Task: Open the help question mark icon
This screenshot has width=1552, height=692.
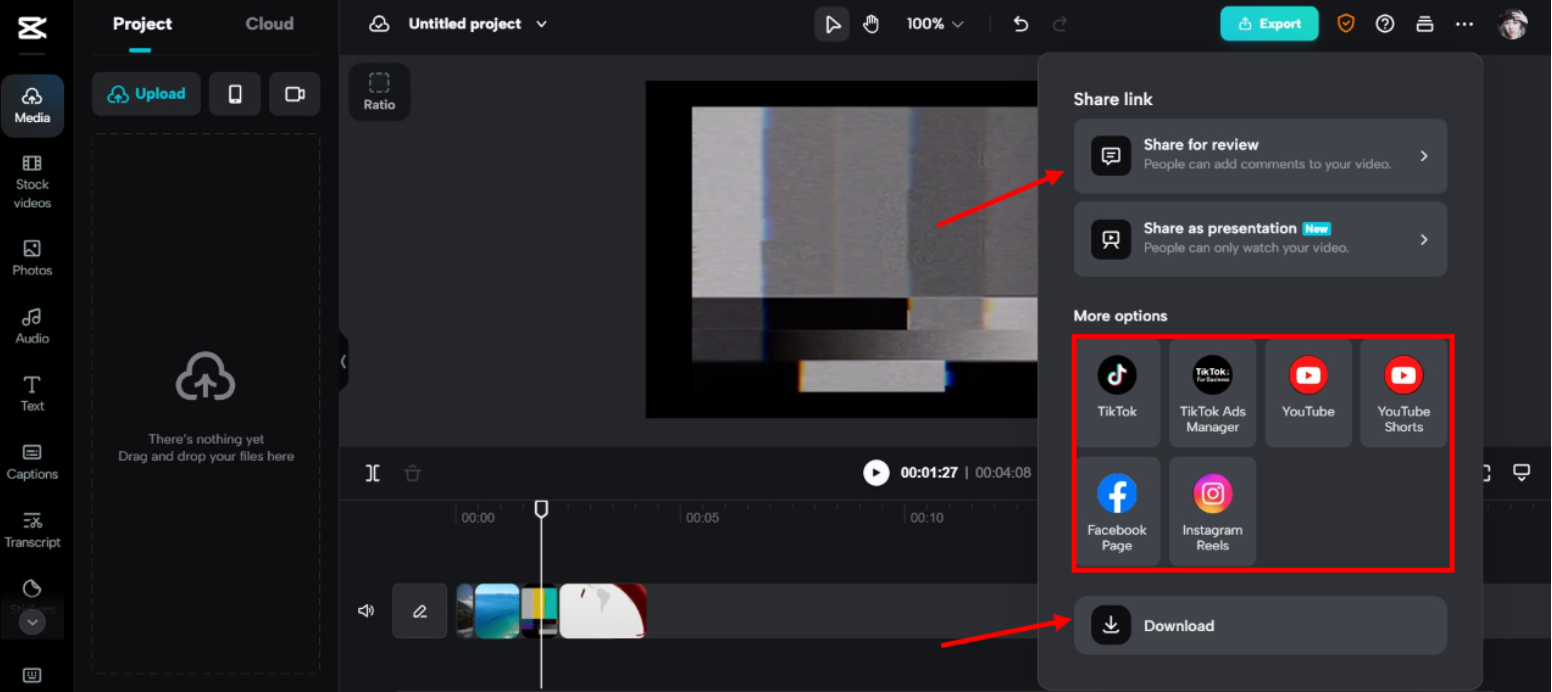Action: 1385,24
